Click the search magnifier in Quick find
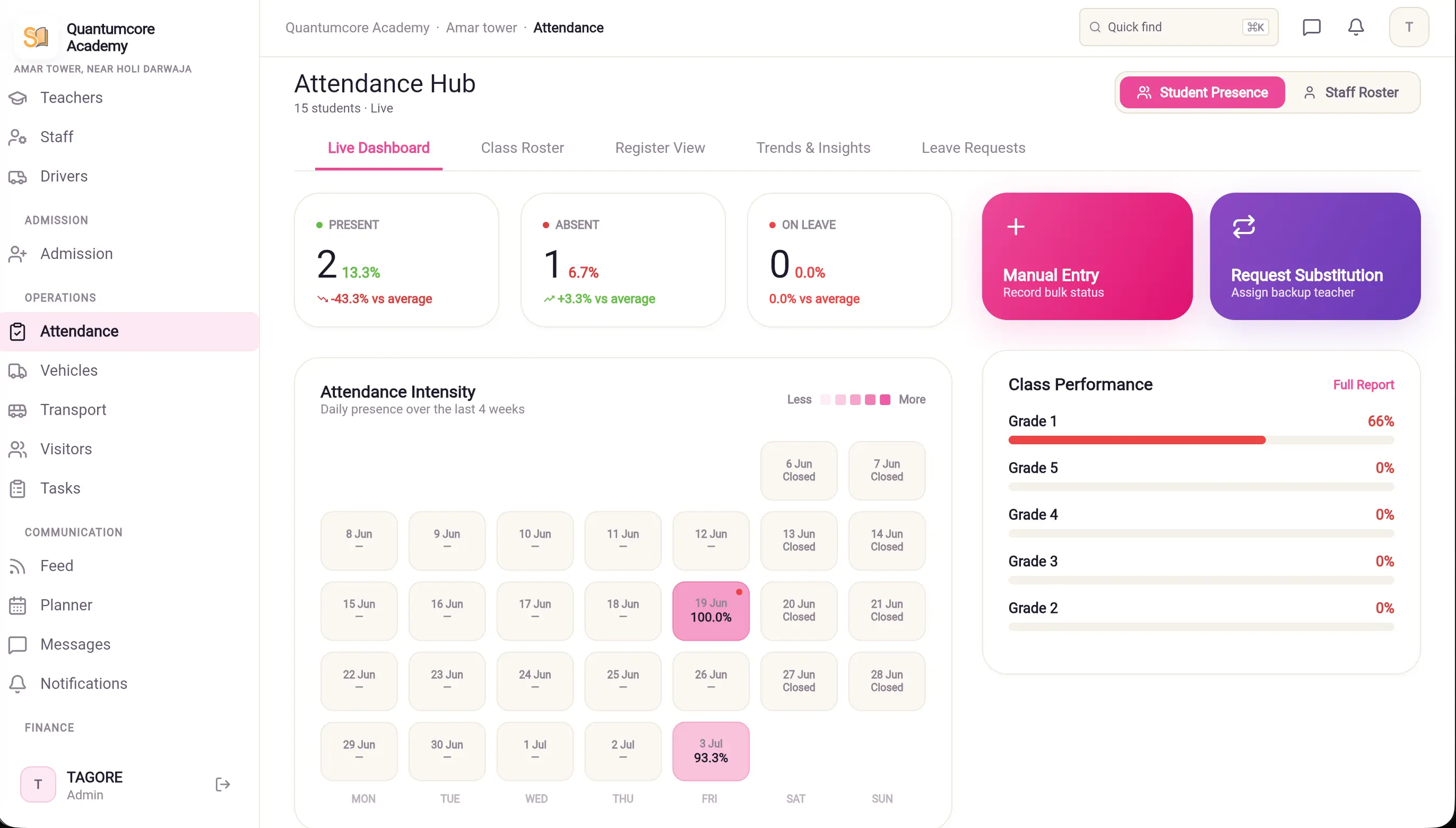The image size is (1456, 828). (x=1095, y=27)
